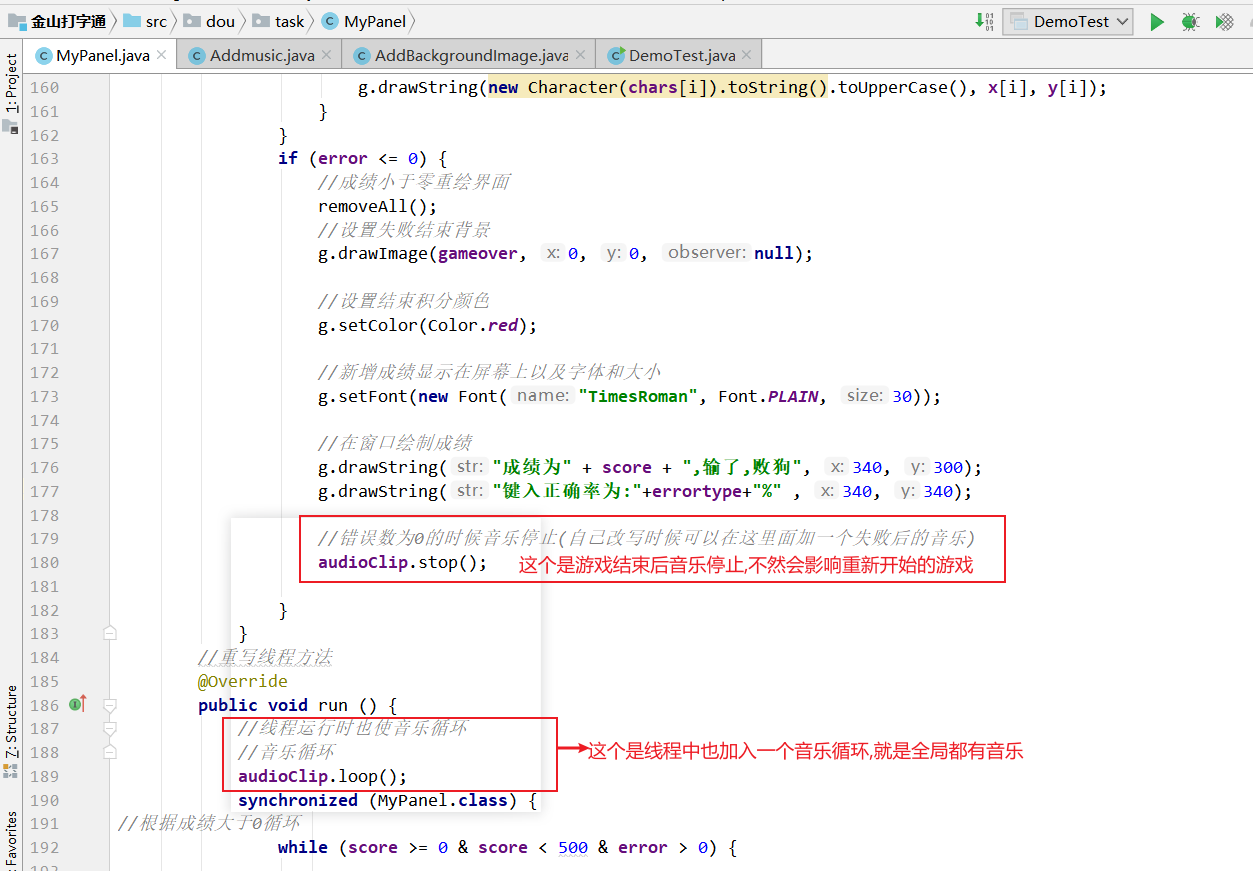The image size is (1253, 871).
Task: Click Color.red in the setColor call
Action: tap(472, 325)
